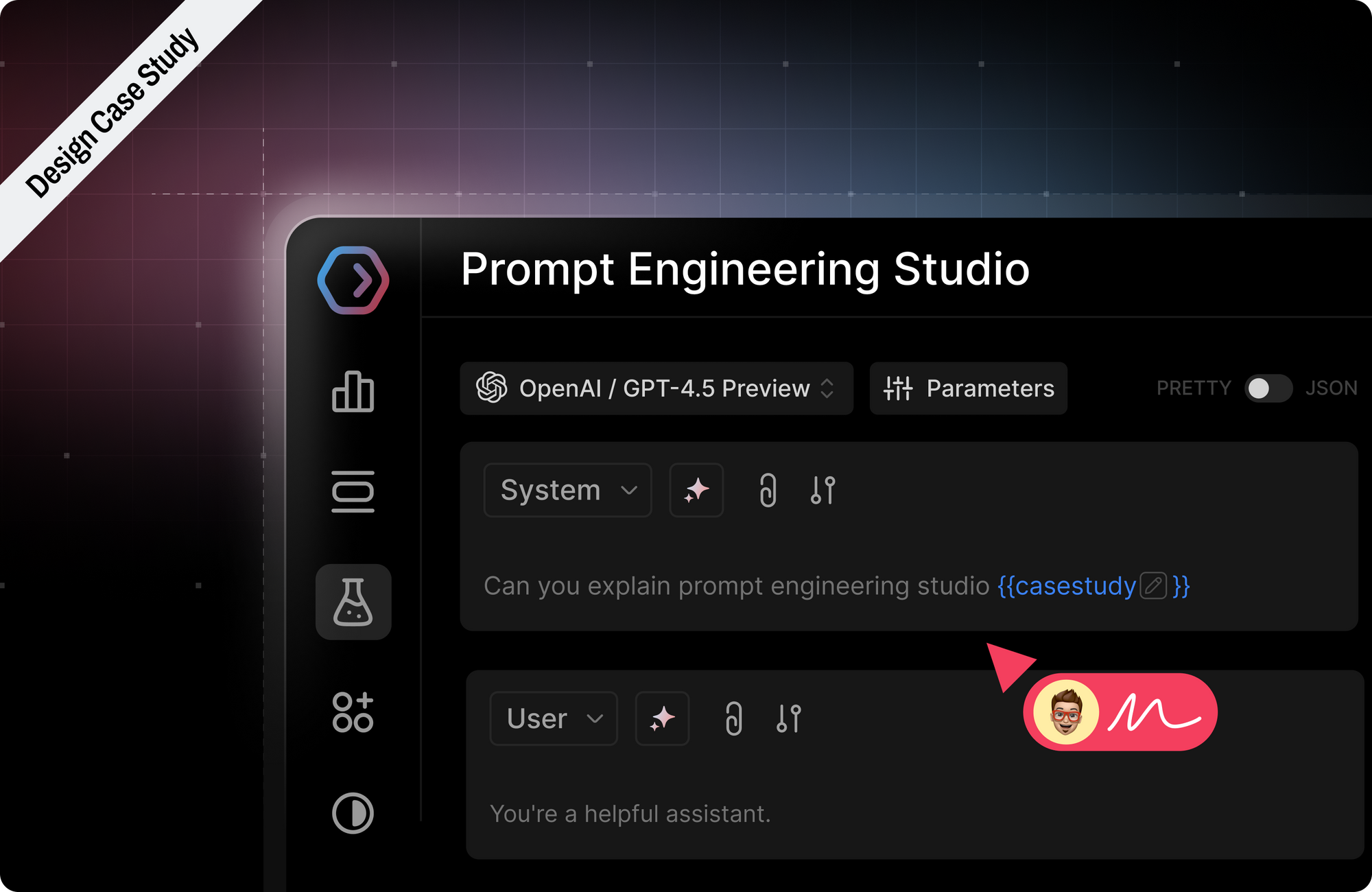Click the paperclip icon in the User block

click(x=733, y=718)
